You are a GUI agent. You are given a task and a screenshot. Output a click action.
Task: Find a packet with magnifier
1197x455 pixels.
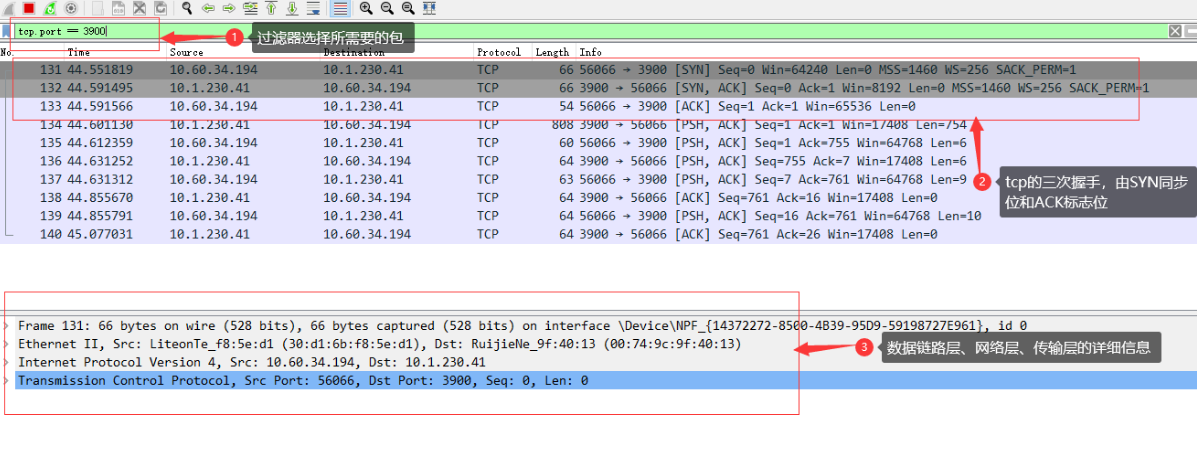click(186, 8)
